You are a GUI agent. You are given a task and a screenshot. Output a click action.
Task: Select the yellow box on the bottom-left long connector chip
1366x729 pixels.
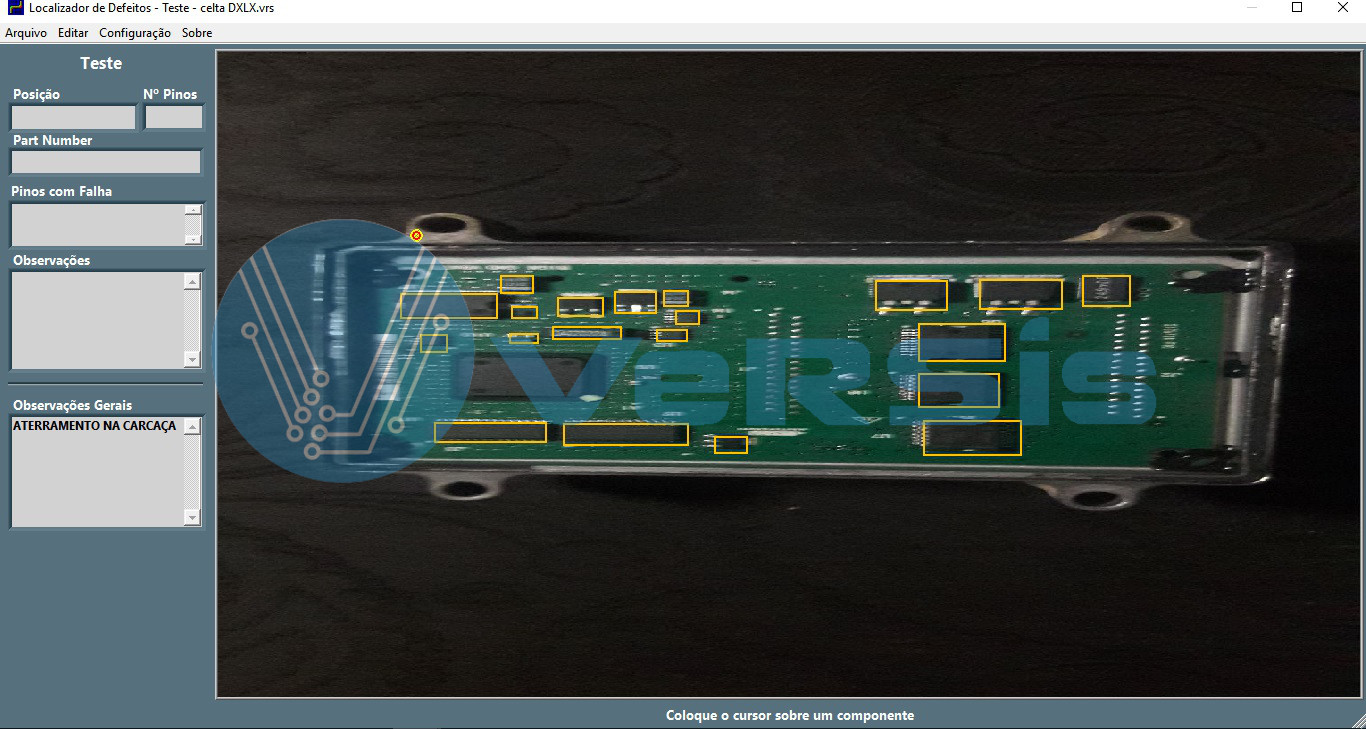491,432
